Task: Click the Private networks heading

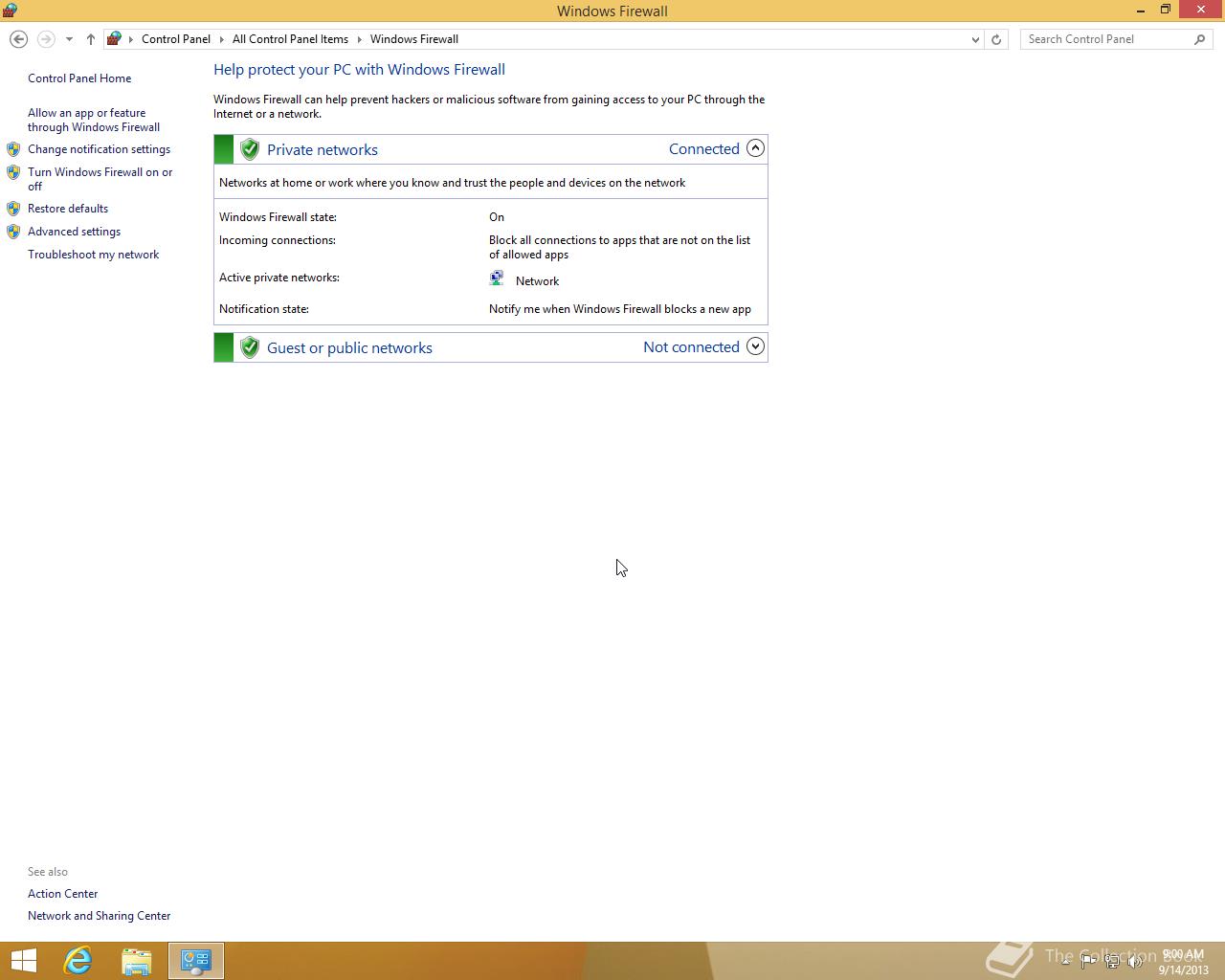Action: coord(323,149)
